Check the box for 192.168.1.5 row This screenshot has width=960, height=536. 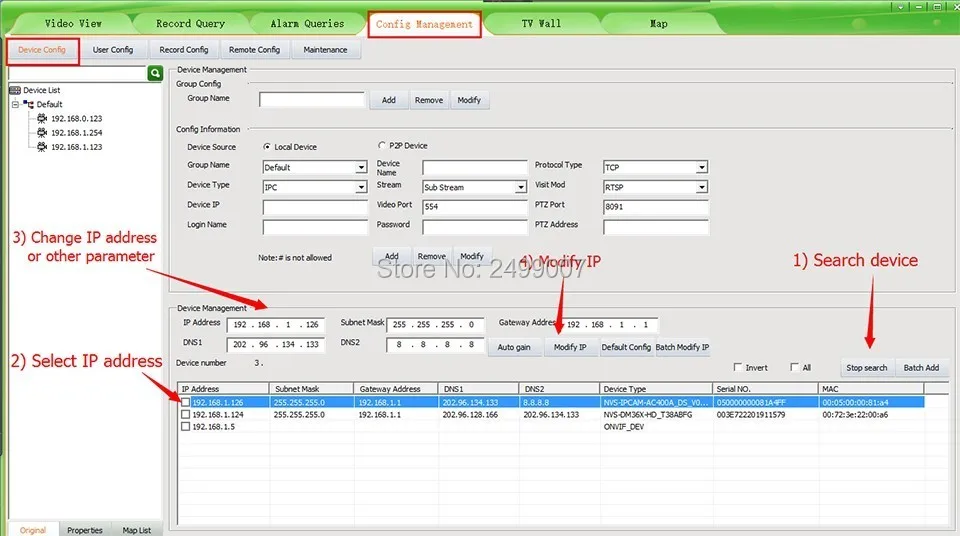pyautogui.click(x=186, y=427)
